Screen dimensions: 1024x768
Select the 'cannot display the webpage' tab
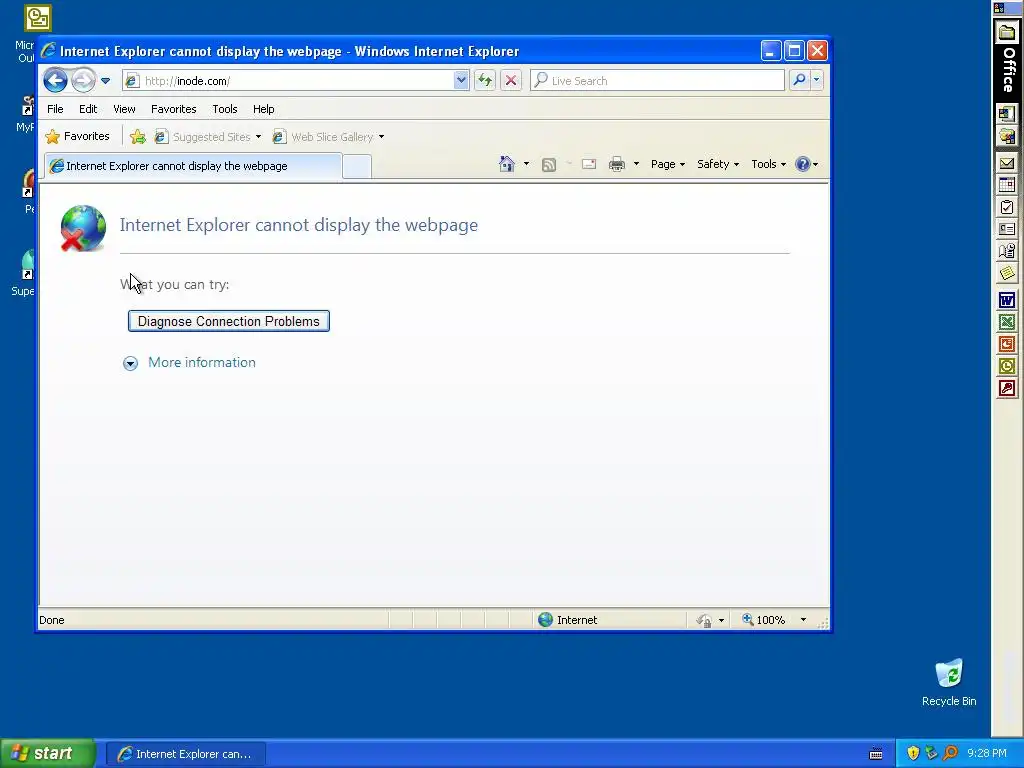(193, 166)
